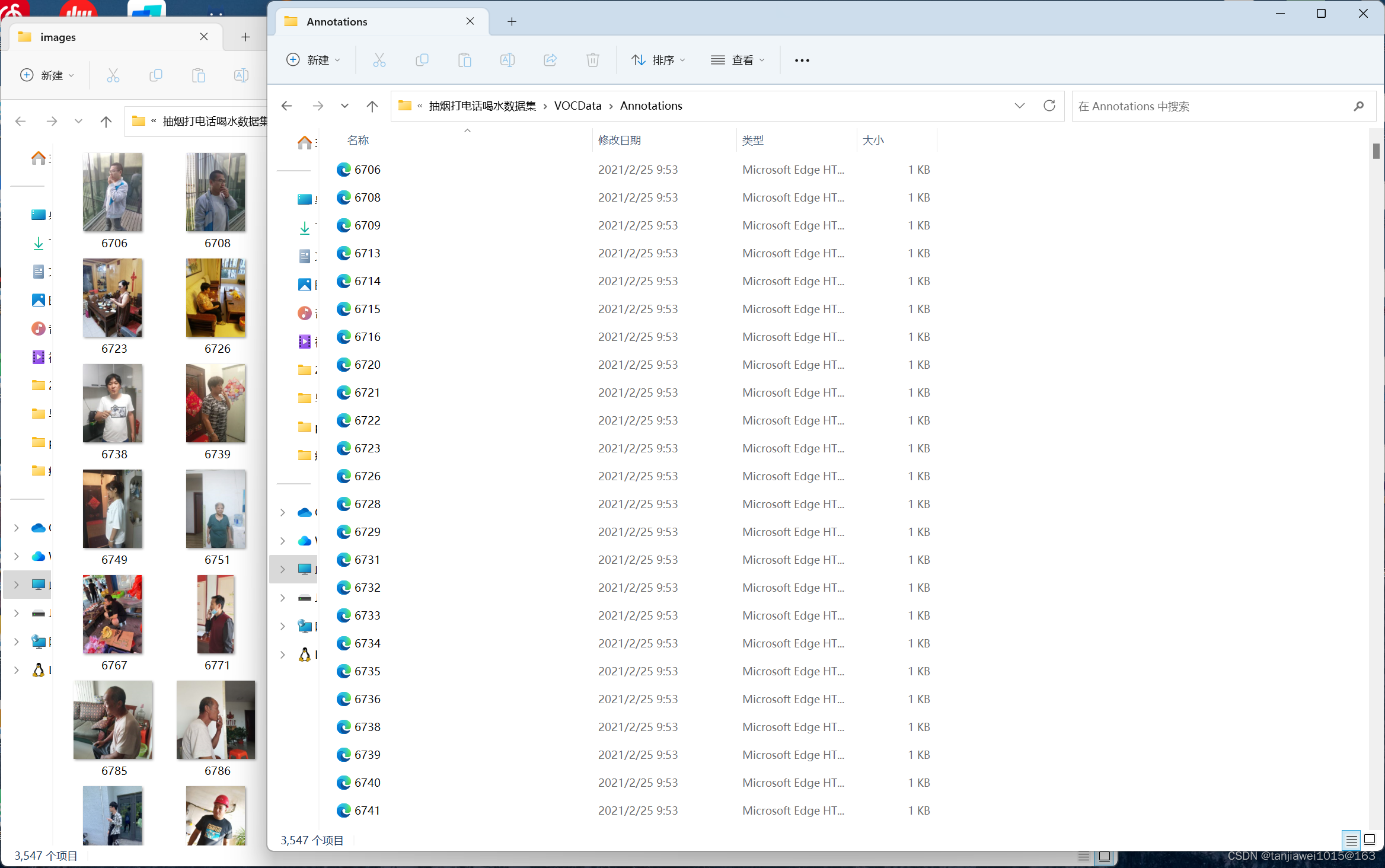Click the vertical scrollbar thumb in file list
The height and width of the screenshot is (868, 1385).
point(1376,151)
